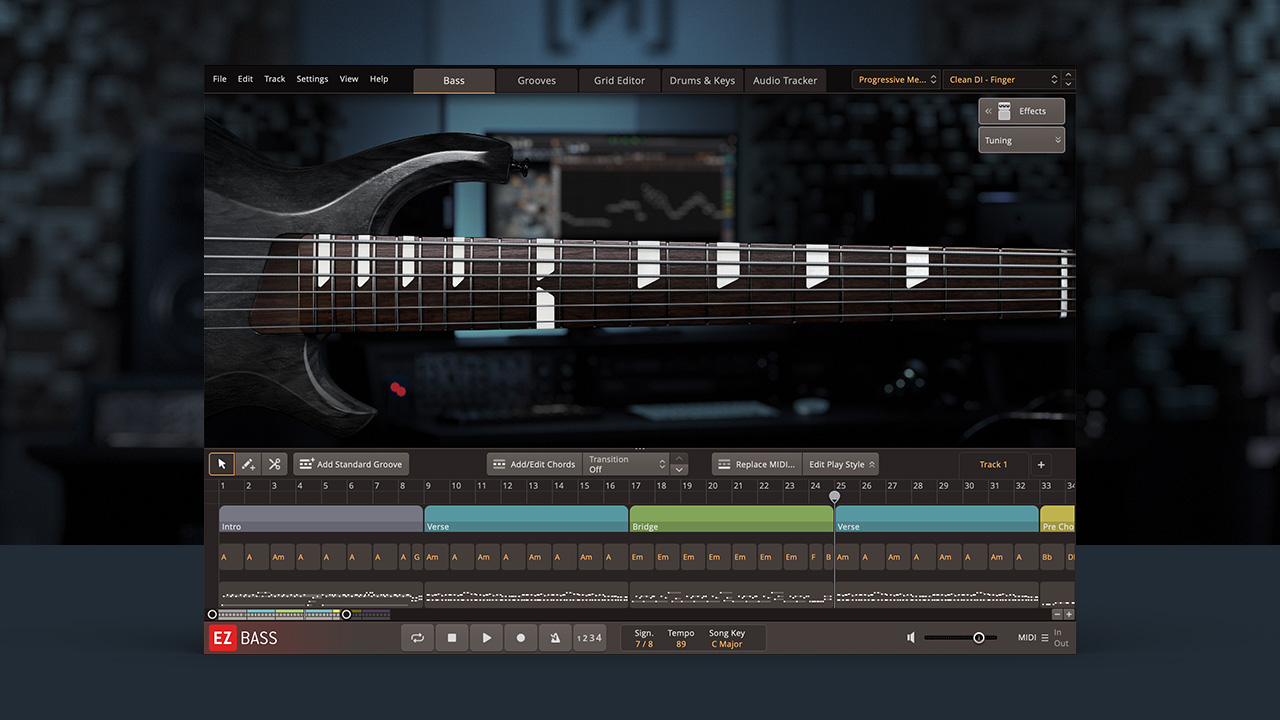Switch to the Drums & Keys tab
1280x720 pixels.
click(702, 81)
